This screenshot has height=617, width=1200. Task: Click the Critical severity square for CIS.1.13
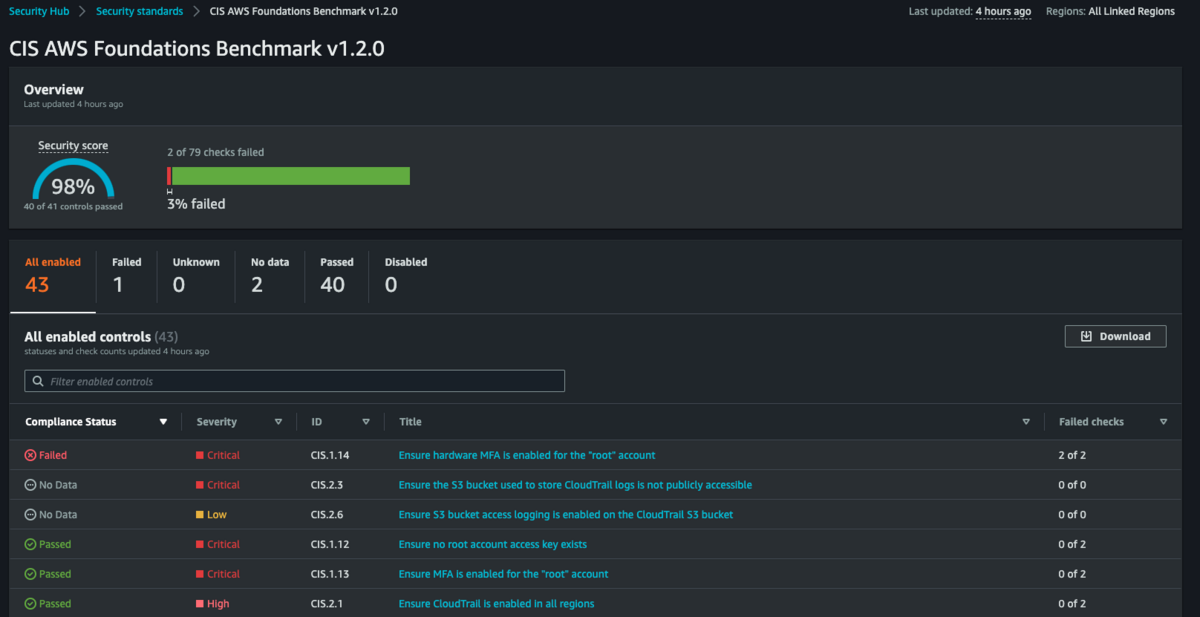(200, 574)
